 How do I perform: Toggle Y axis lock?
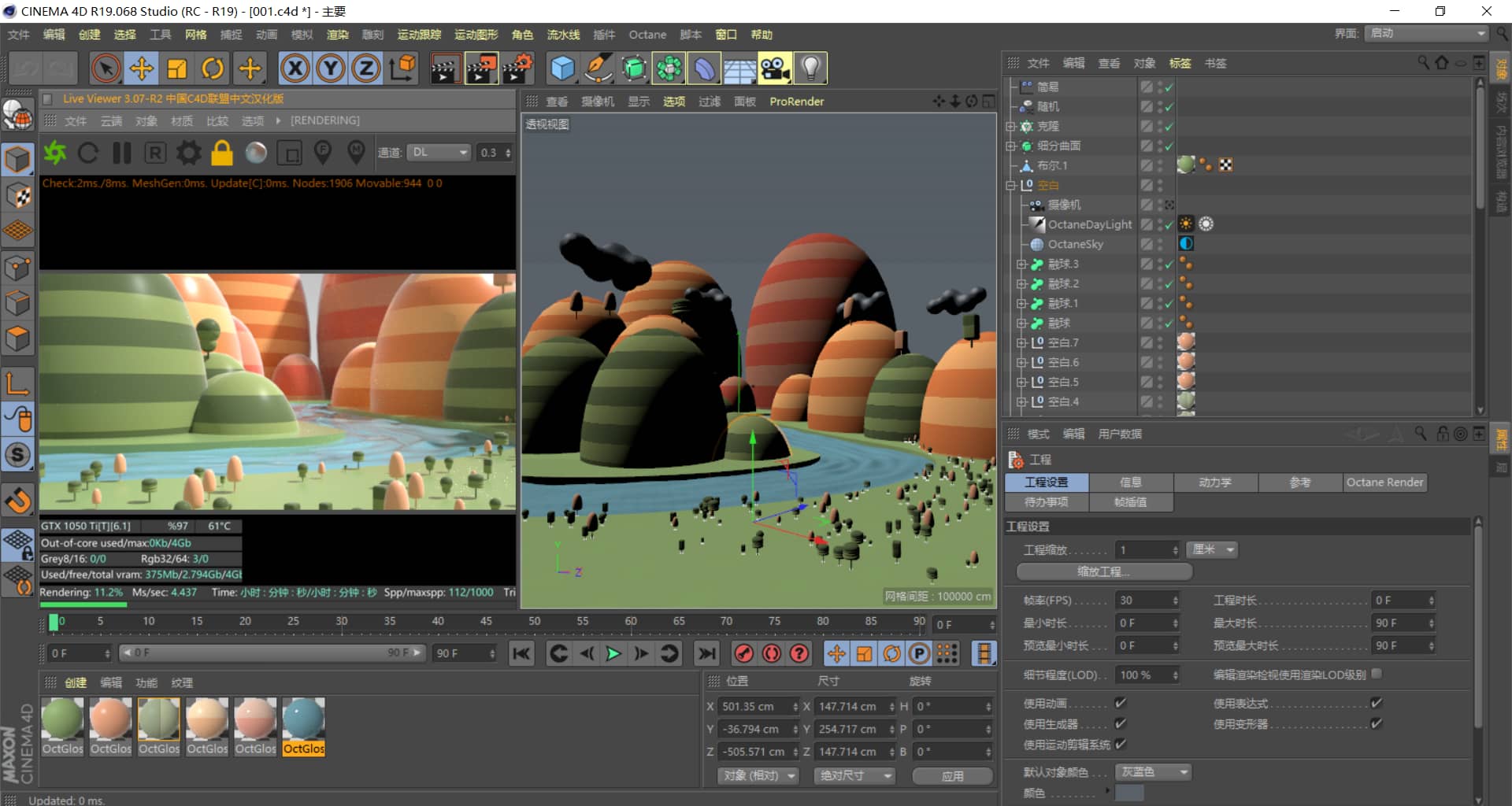(x=331, y=68)
